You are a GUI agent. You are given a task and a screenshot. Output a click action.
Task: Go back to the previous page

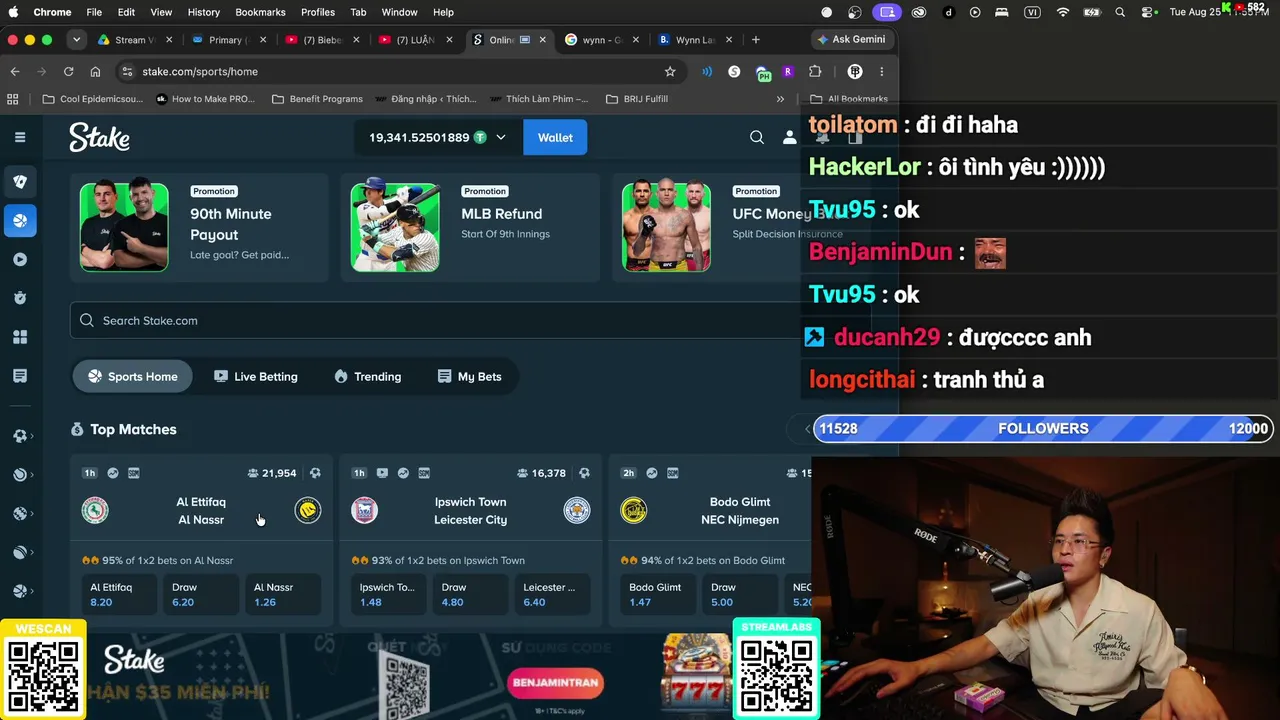(x=15, y=71)
